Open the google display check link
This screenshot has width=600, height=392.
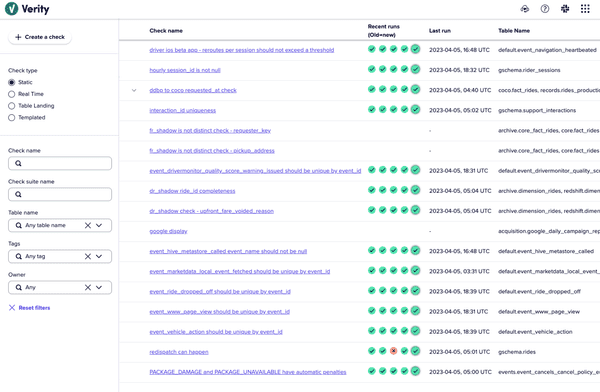[x=168, y=231]
